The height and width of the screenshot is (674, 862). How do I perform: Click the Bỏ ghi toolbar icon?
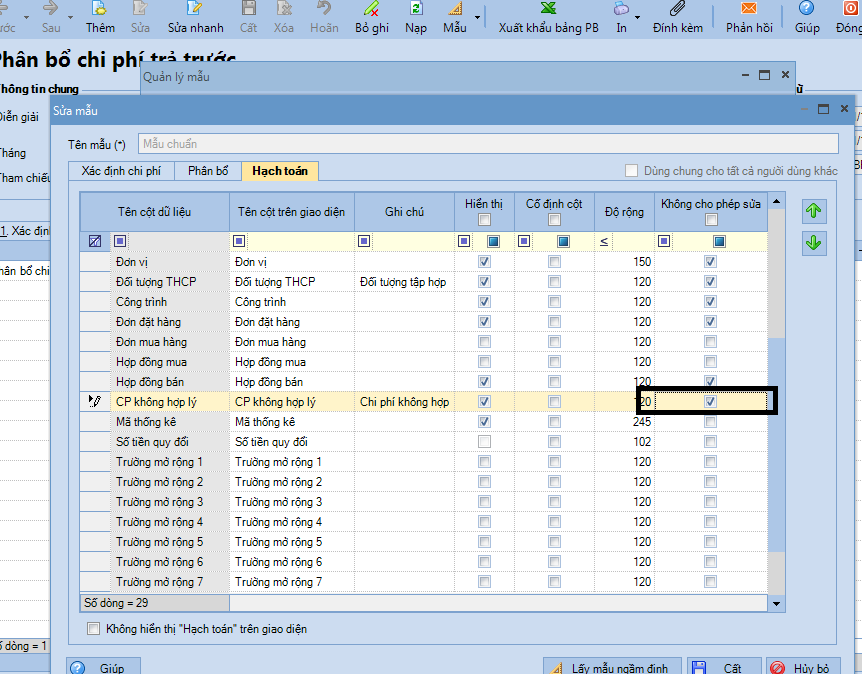pos(371,8)
